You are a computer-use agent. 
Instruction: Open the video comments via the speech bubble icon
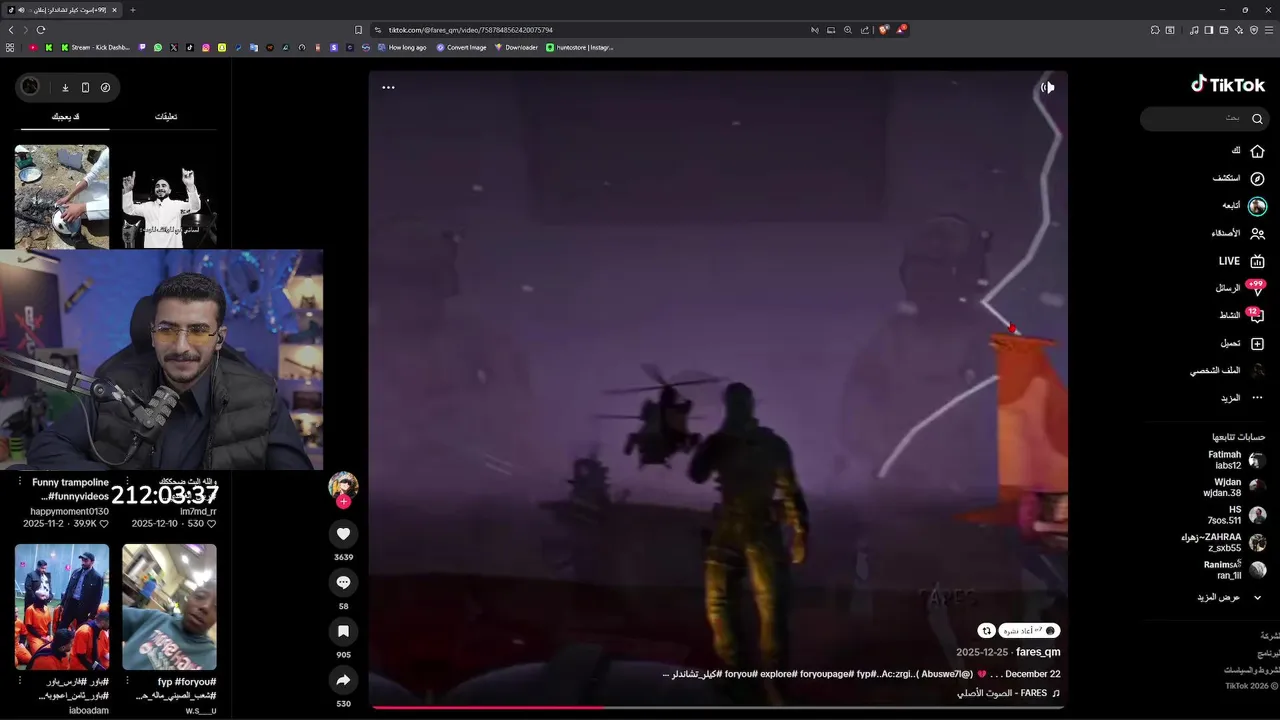[x=343, y=582]
